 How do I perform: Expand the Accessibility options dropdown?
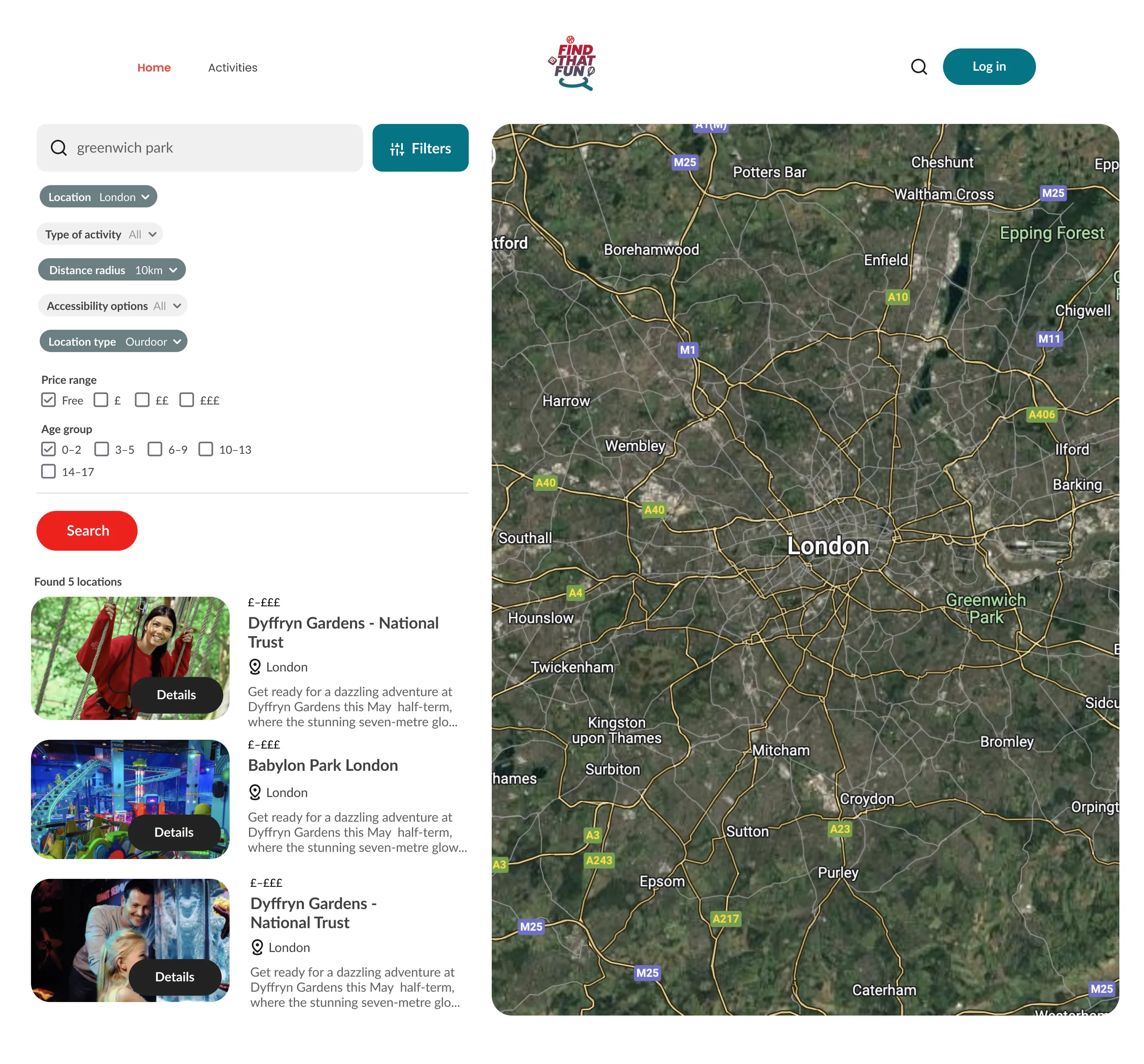tap(113, 306)
